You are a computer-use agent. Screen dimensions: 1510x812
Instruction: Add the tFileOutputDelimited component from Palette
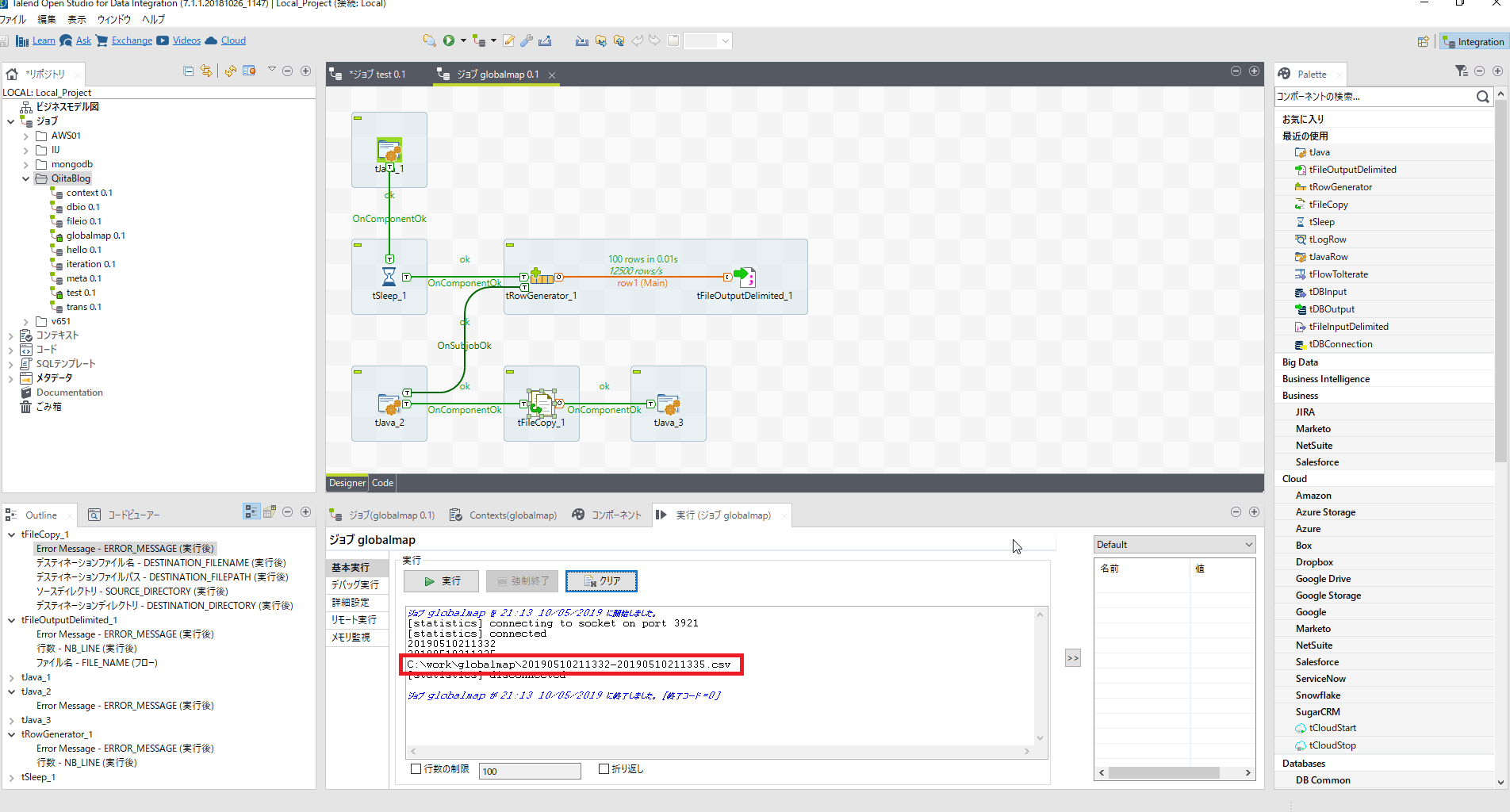tap(1351, 169)
